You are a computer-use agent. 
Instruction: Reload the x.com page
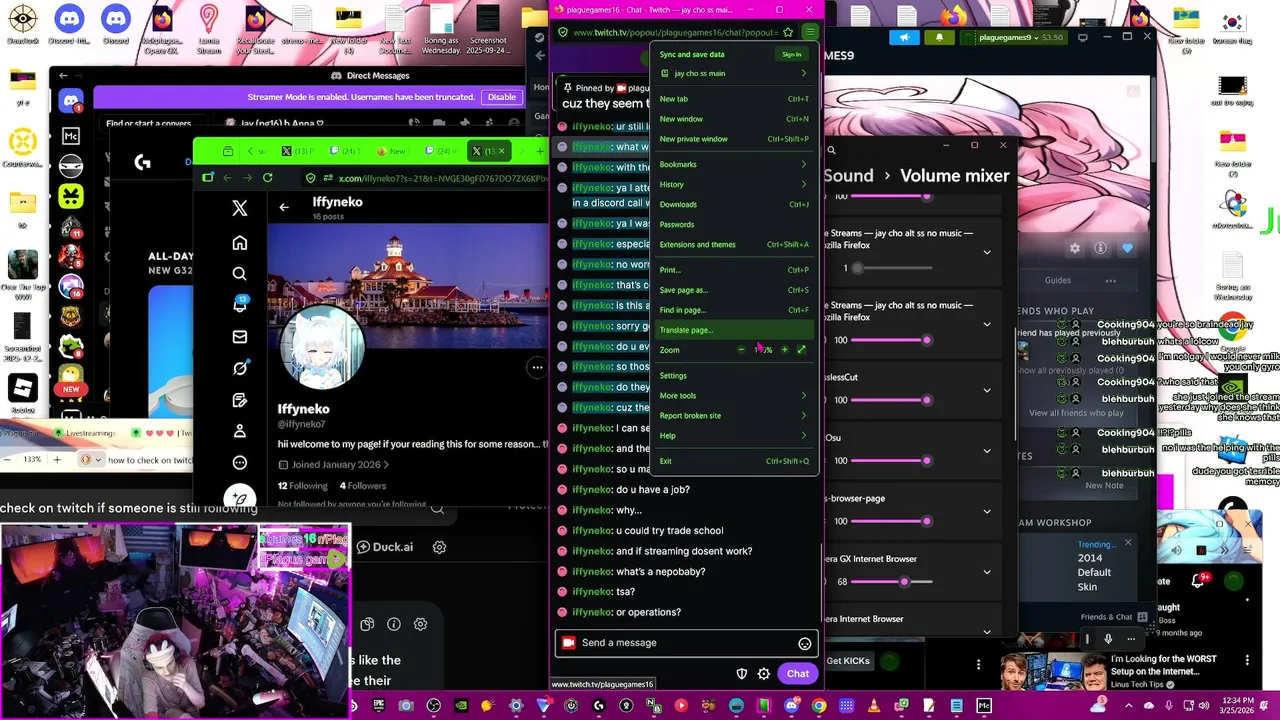point(267,178)
